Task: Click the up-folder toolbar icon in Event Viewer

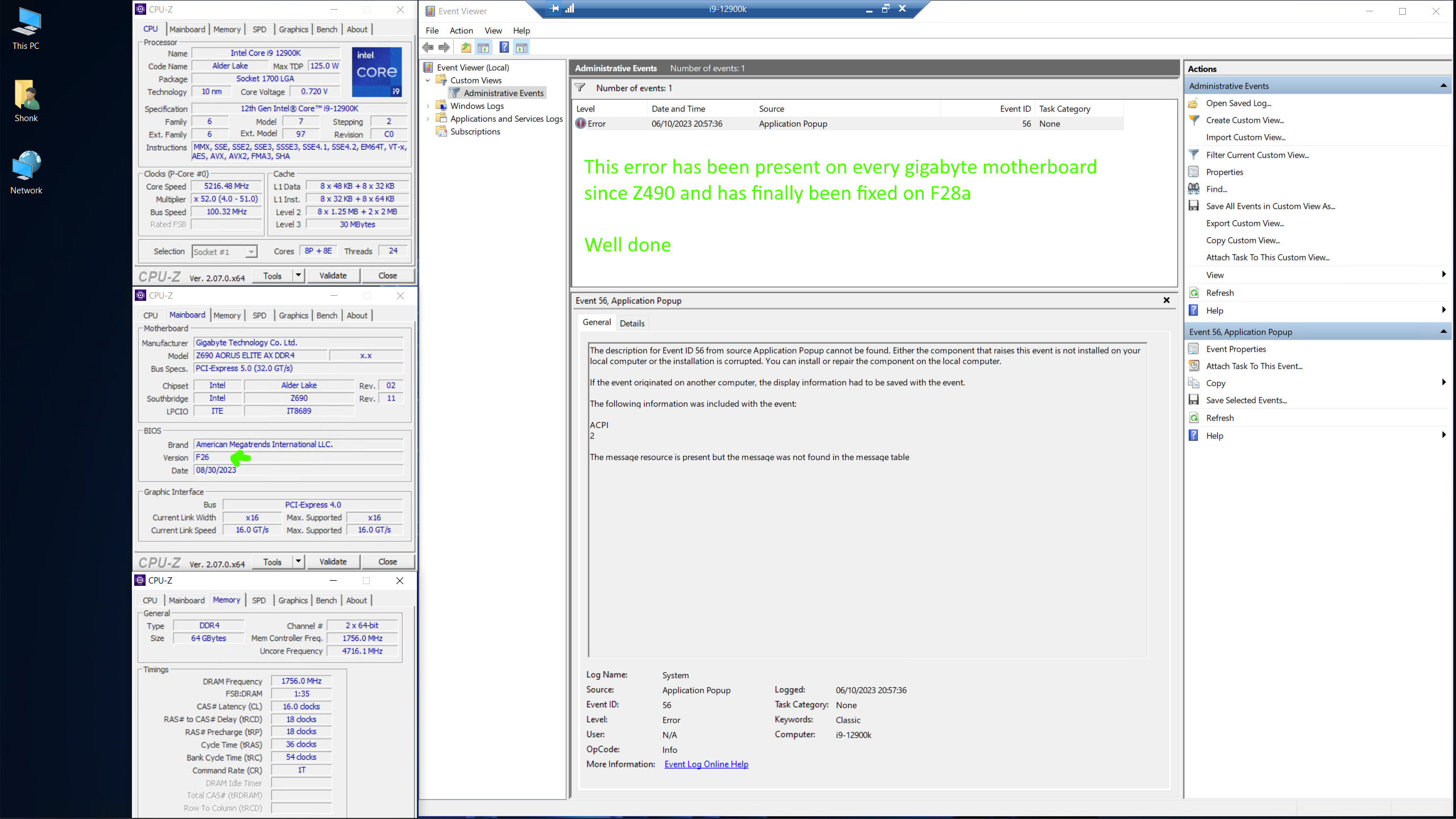Action: [x=466, y=48]
